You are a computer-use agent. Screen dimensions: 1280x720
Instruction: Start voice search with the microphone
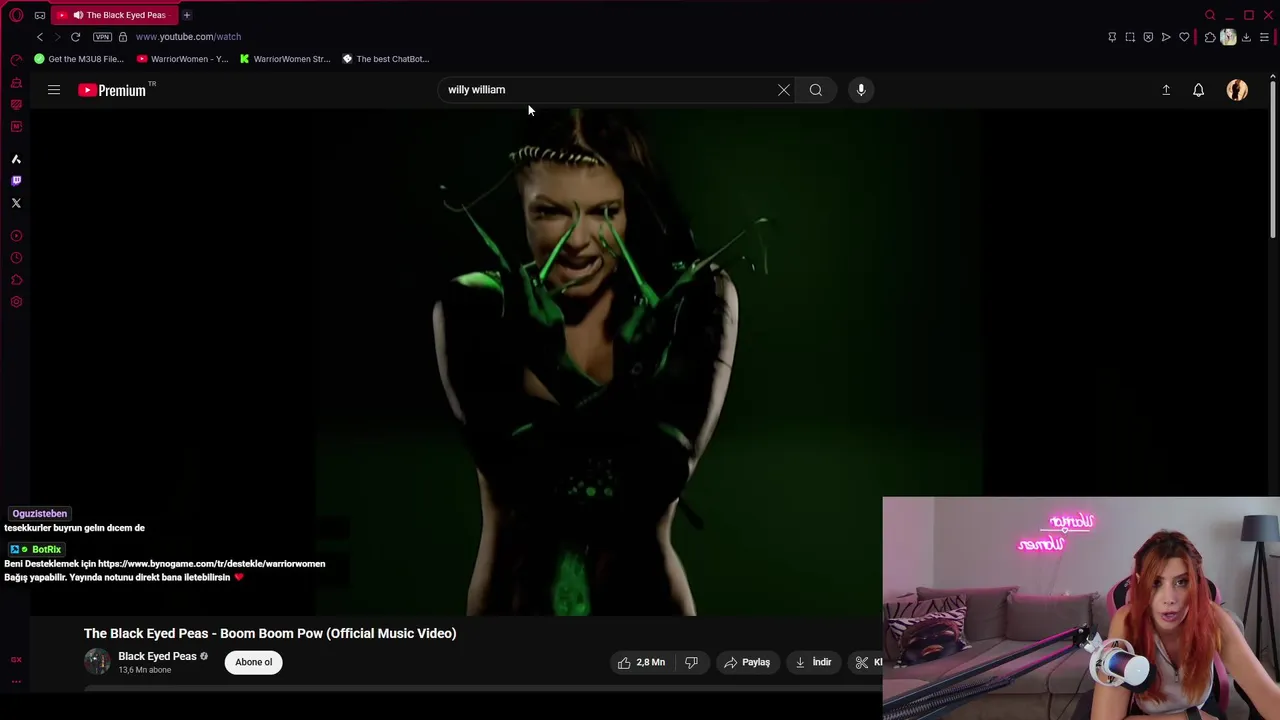point(861,90)
